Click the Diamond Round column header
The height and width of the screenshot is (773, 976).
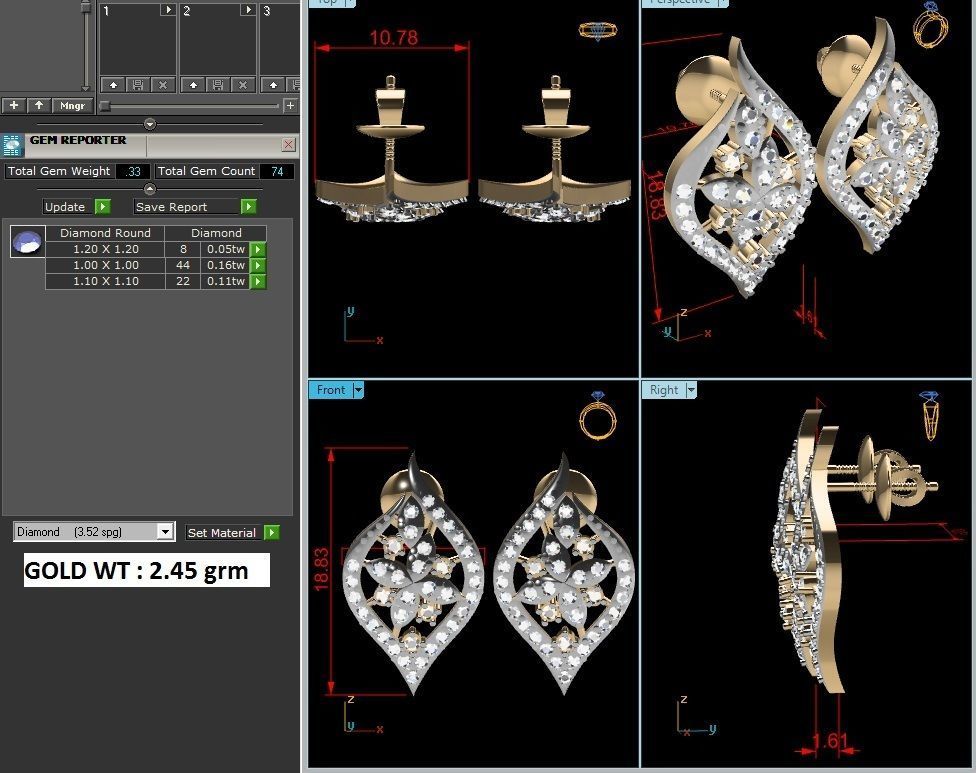(x=105, y=233)
